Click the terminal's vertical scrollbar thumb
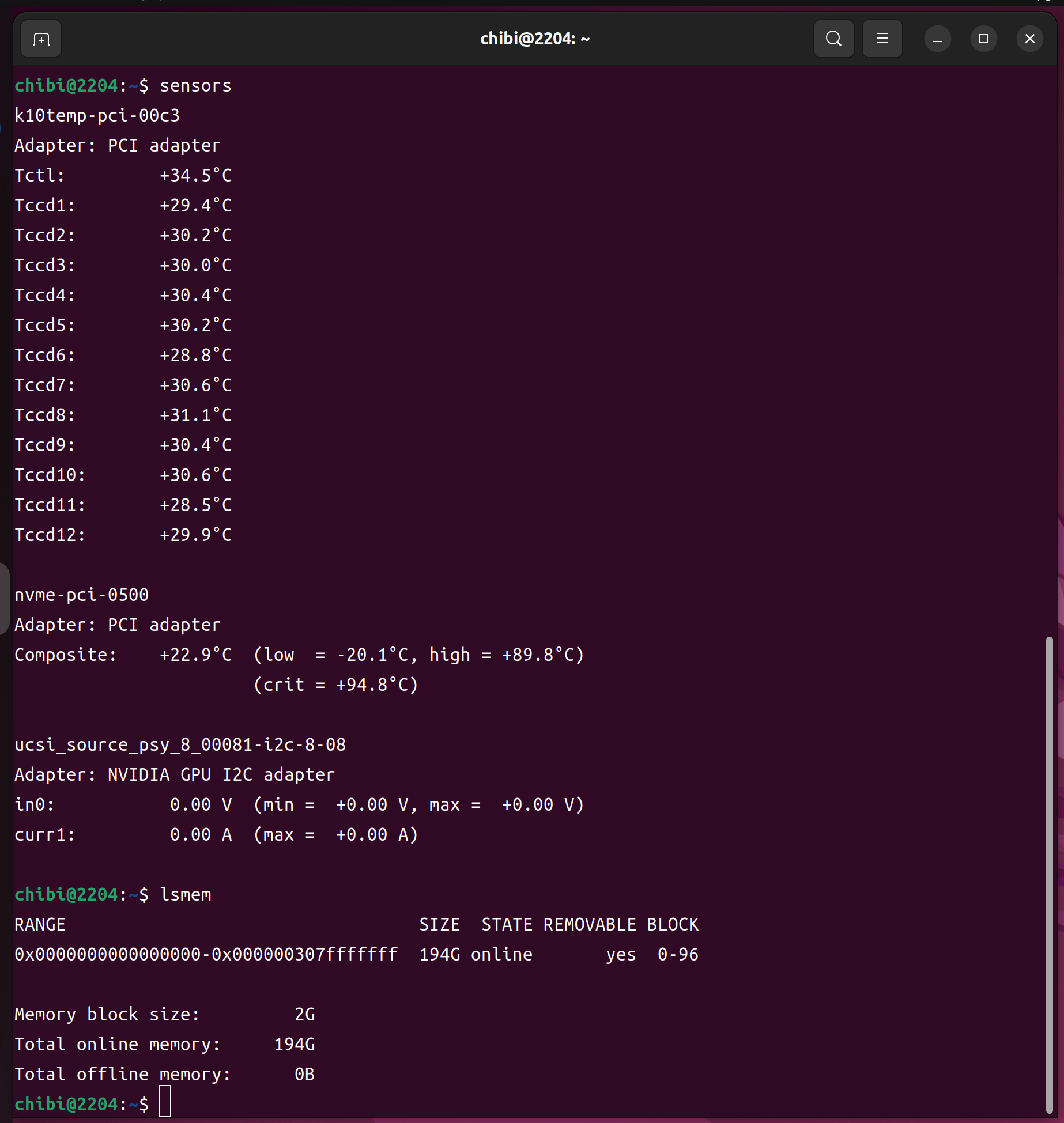Viewport: 1064px width, 1123px height. 1049,875
